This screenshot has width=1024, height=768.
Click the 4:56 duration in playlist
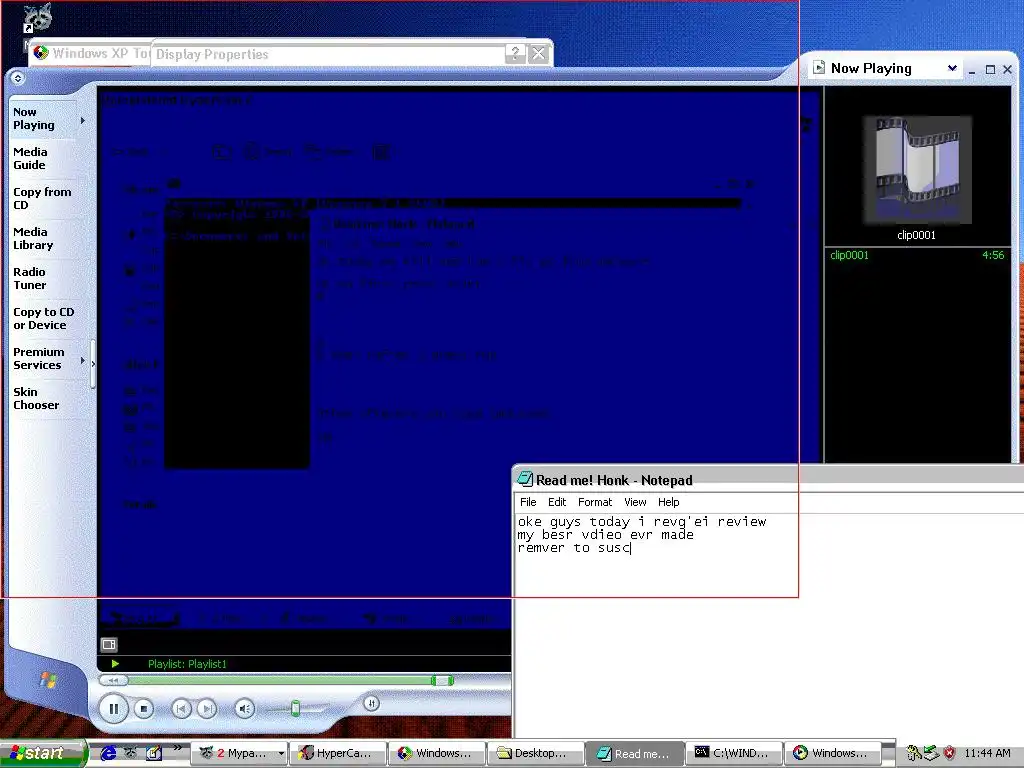(993, 255)
